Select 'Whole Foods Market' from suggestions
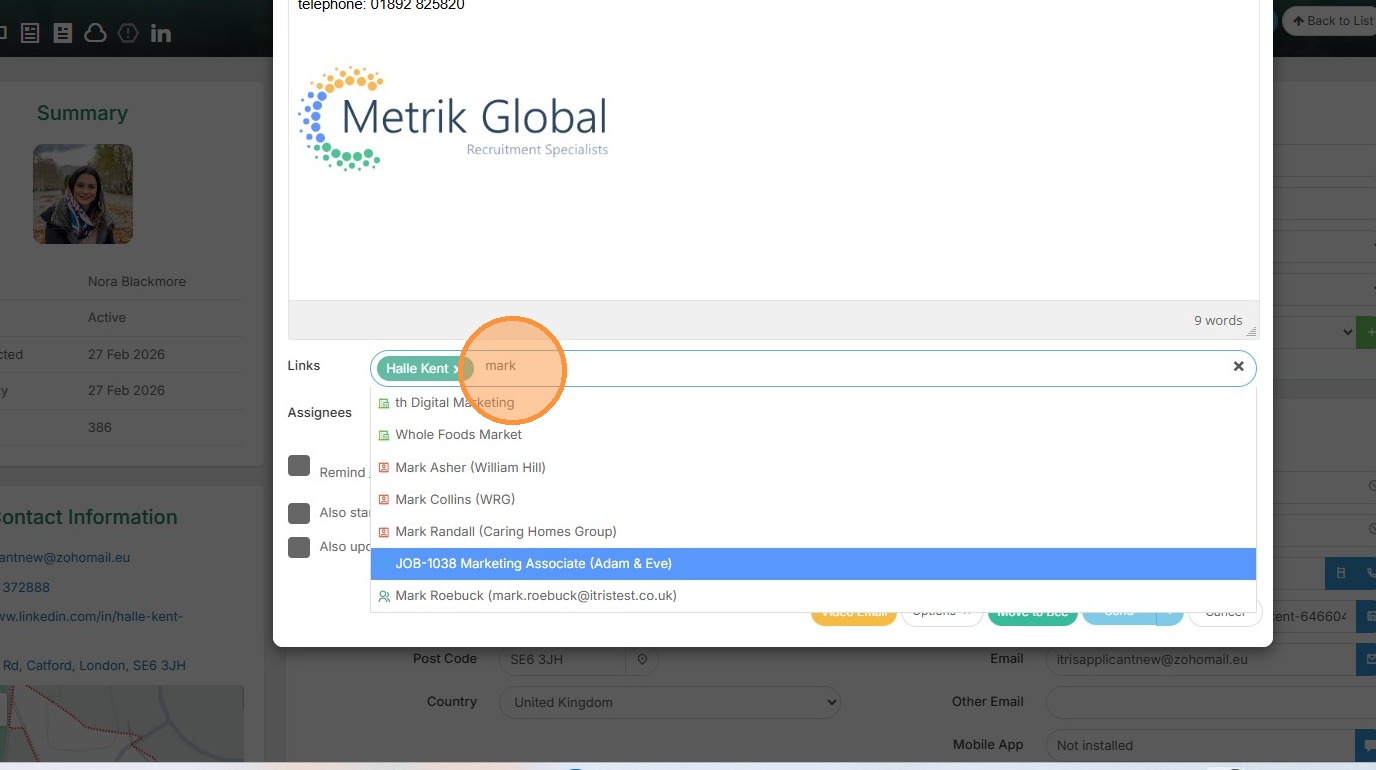This screenshot has width=1376, height=770. 813,435
